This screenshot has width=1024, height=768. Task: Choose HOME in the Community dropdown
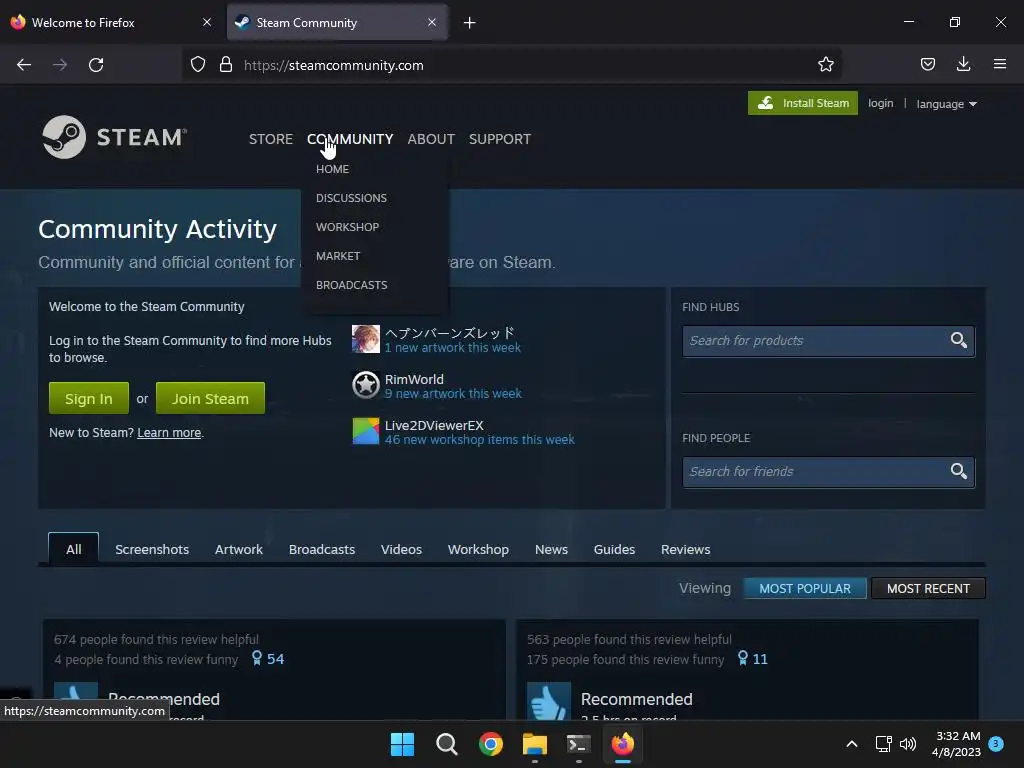[332, 169]
